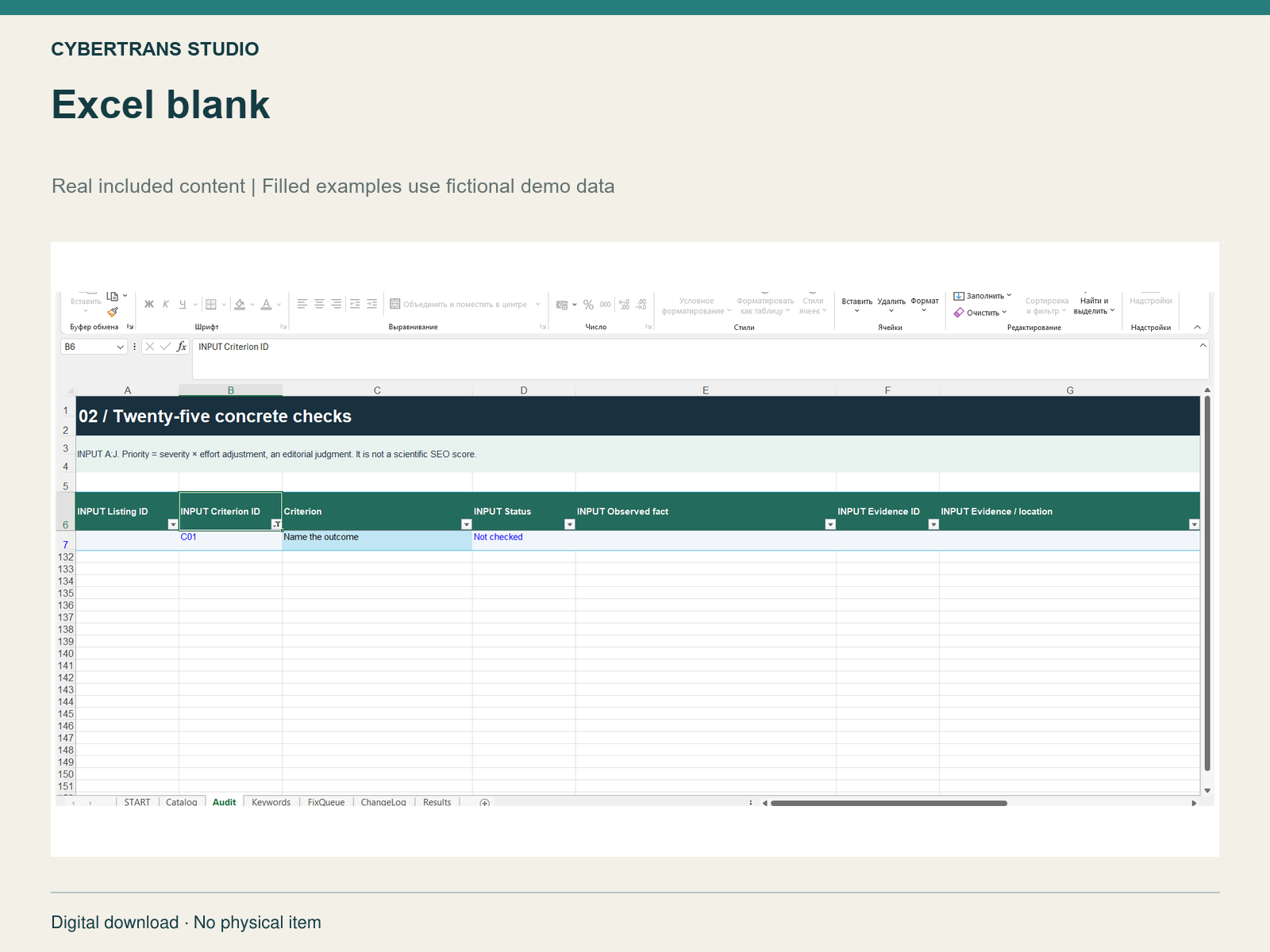Open the Name Box dropdown showing B6
This screenshot has height=952, width=1270.
121,347
